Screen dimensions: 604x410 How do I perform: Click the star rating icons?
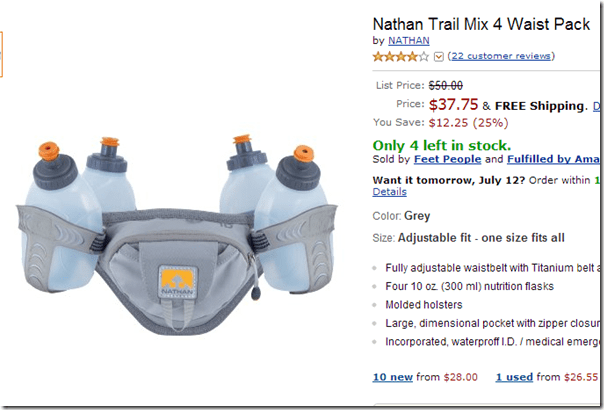coord(401,57)
